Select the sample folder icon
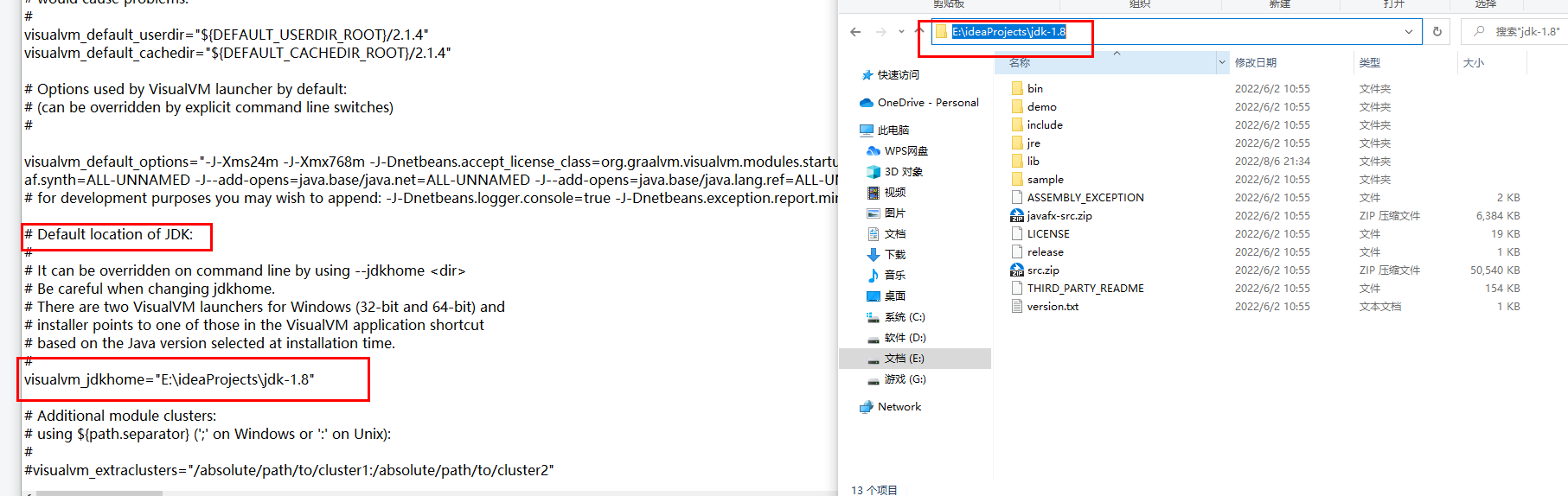Viewport: 1568px width, 496px height. 1017,179
